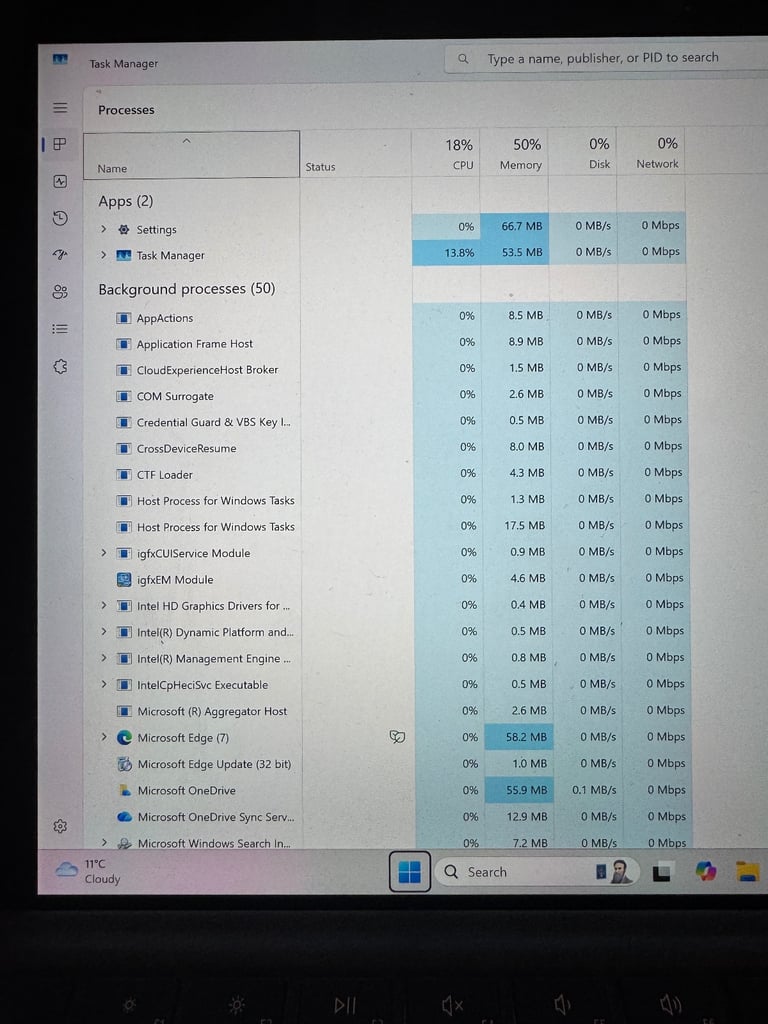Viewport: 768px width, 1024px height.
Task: Click the 55.9 MB memory cell for OneDrive
Action: click(x=520, y=790)
